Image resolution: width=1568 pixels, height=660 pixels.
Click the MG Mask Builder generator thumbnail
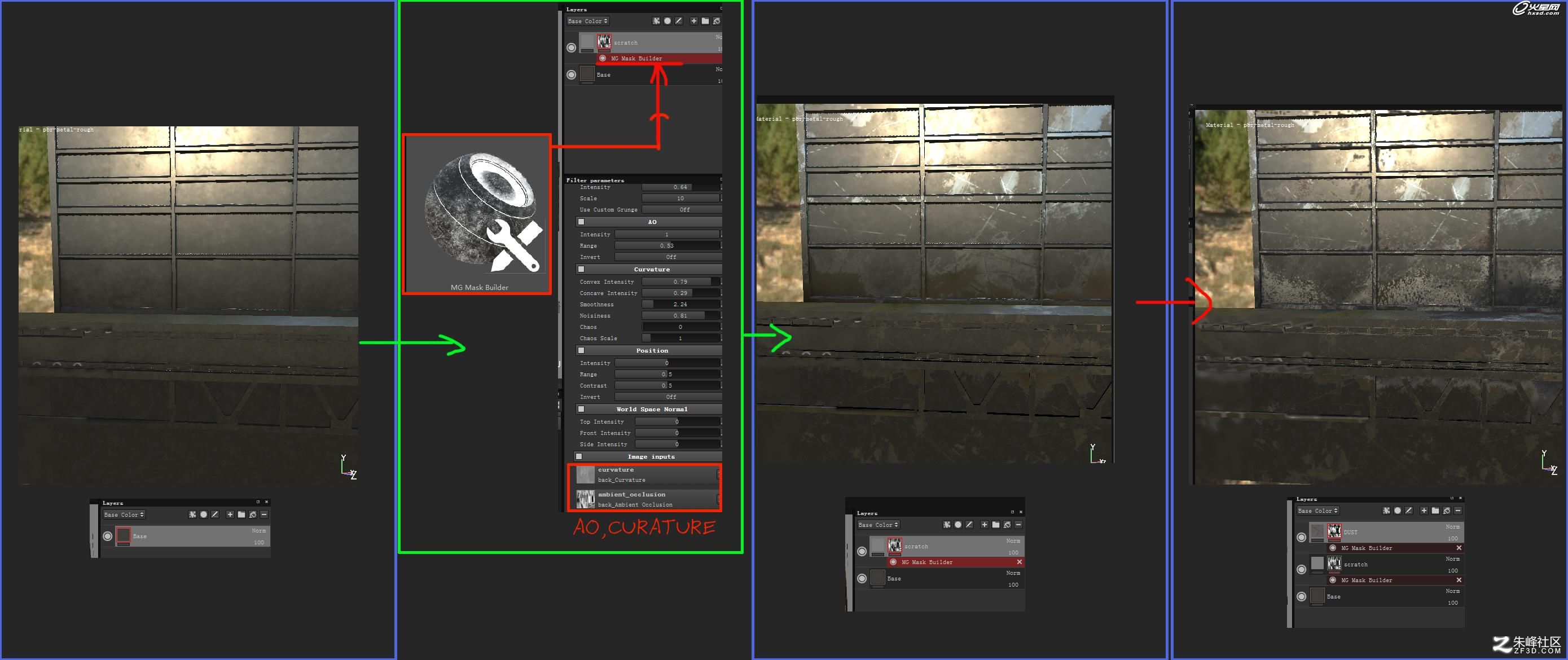click(478, 214)
